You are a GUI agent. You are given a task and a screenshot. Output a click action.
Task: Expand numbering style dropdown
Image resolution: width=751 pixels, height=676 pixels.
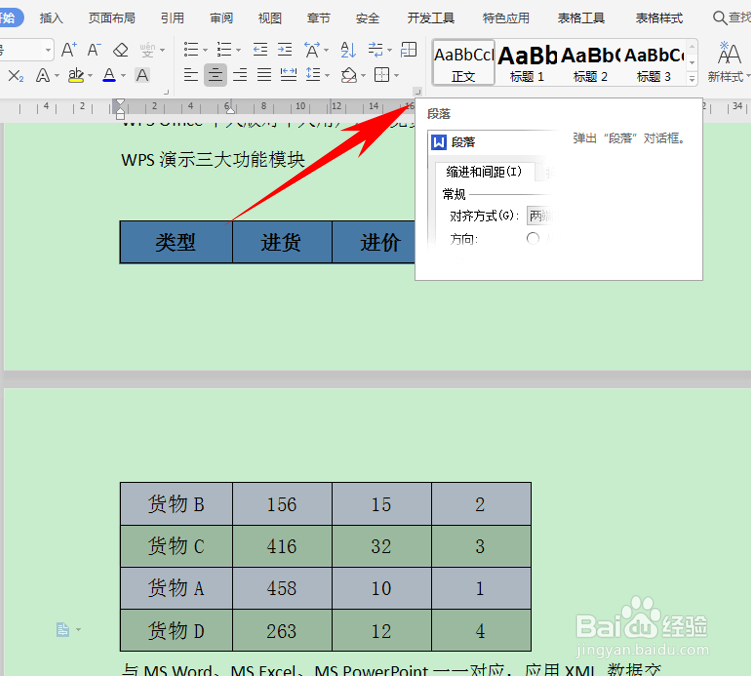pos(238,50)
